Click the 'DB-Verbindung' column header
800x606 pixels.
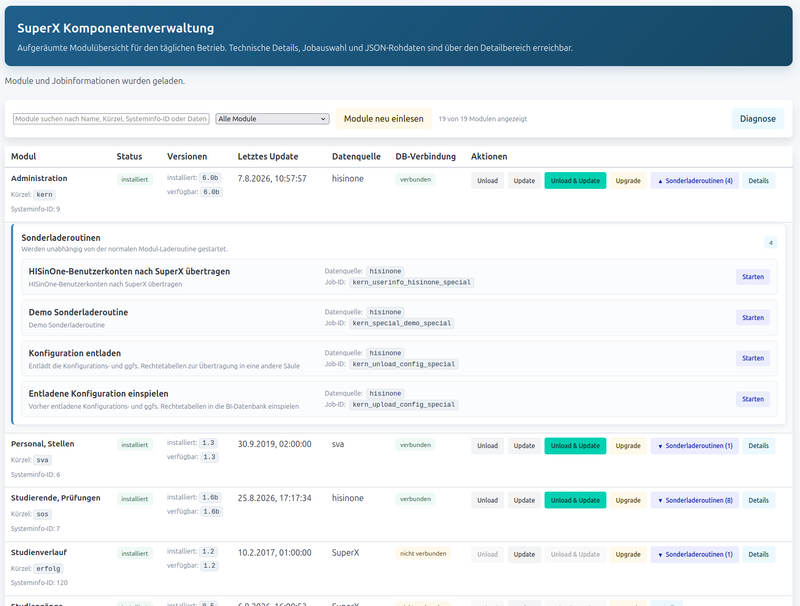426,157
